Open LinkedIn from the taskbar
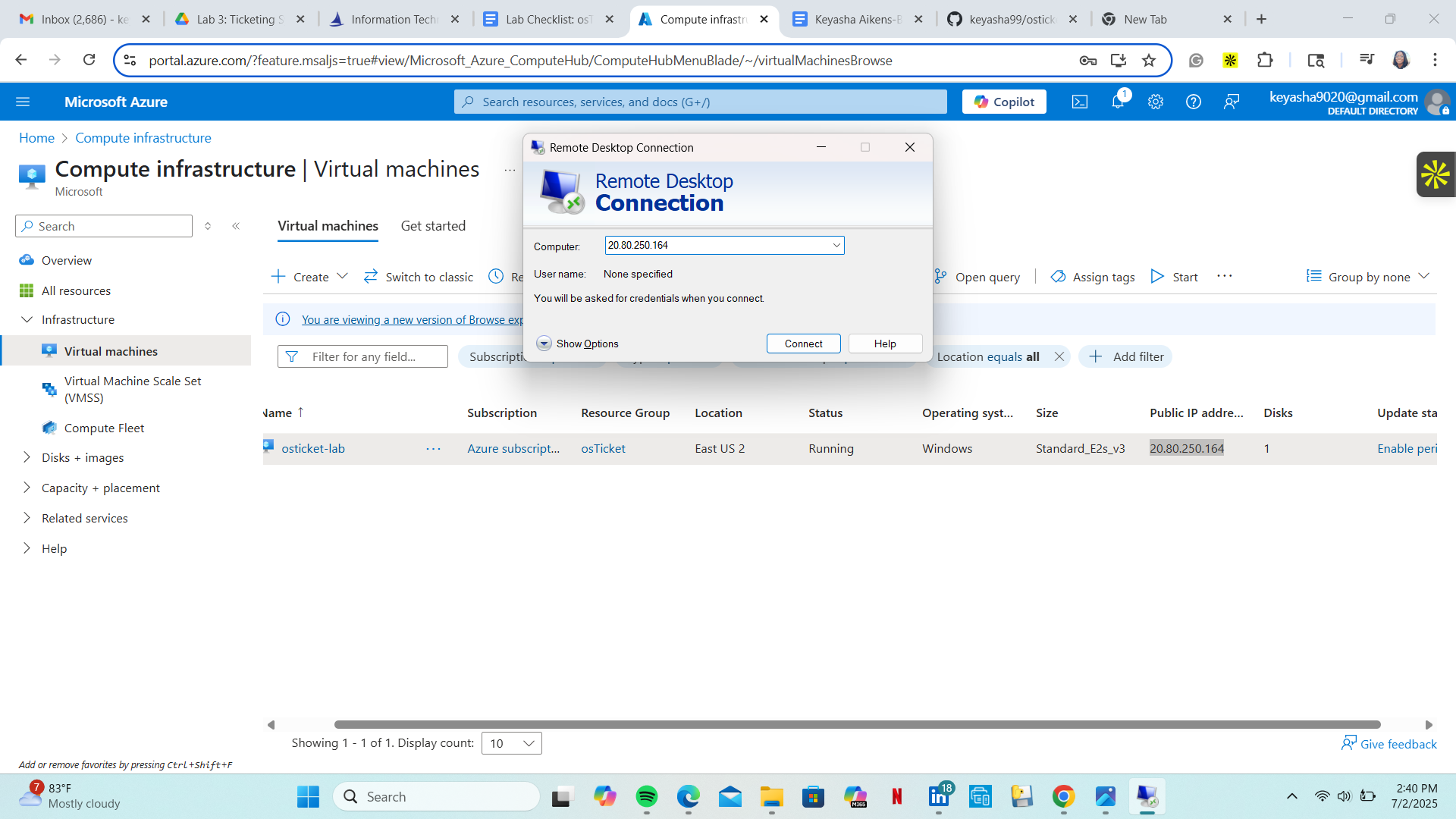 click(939, 796)
